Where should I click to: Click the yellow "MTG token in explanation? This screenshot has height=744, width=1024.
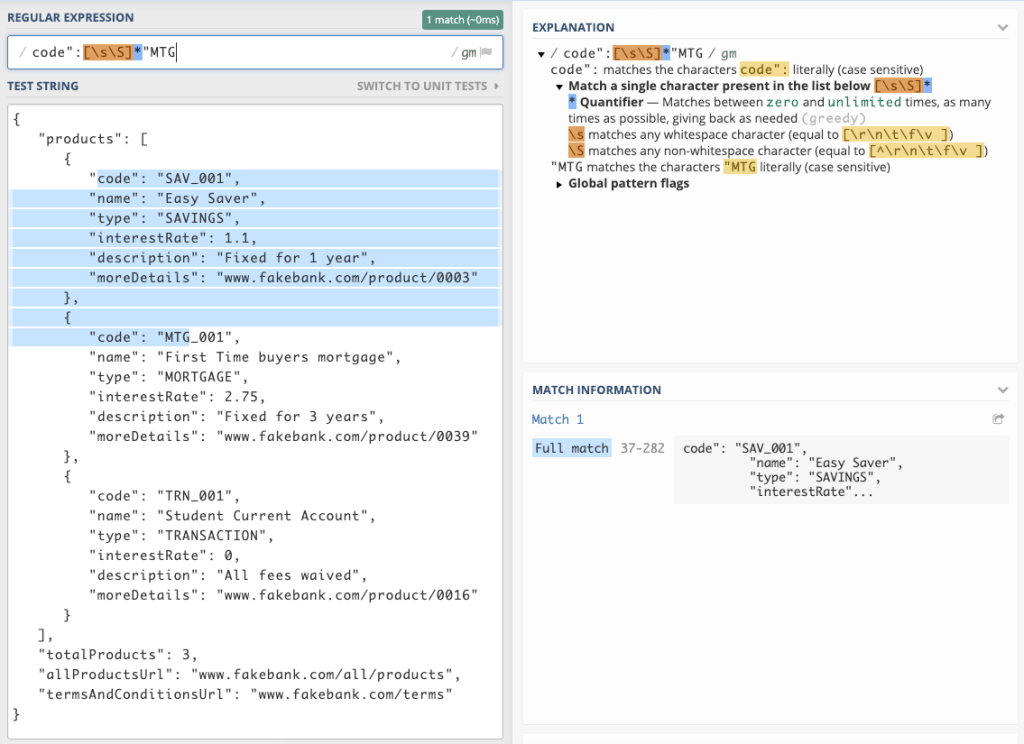coord(739,167)
